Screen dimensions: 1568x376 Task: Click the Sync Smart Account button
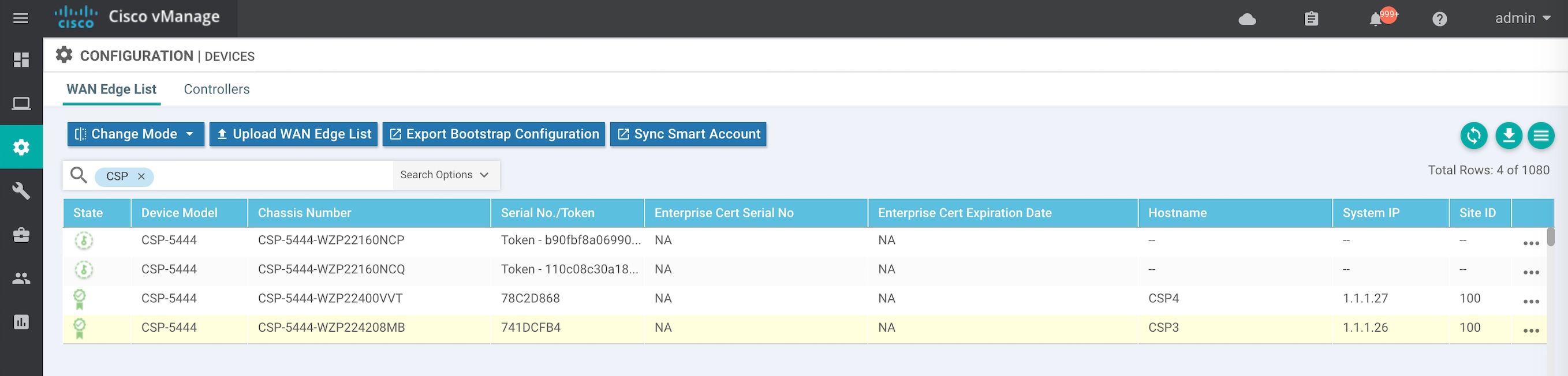click(x=688, y=134)
